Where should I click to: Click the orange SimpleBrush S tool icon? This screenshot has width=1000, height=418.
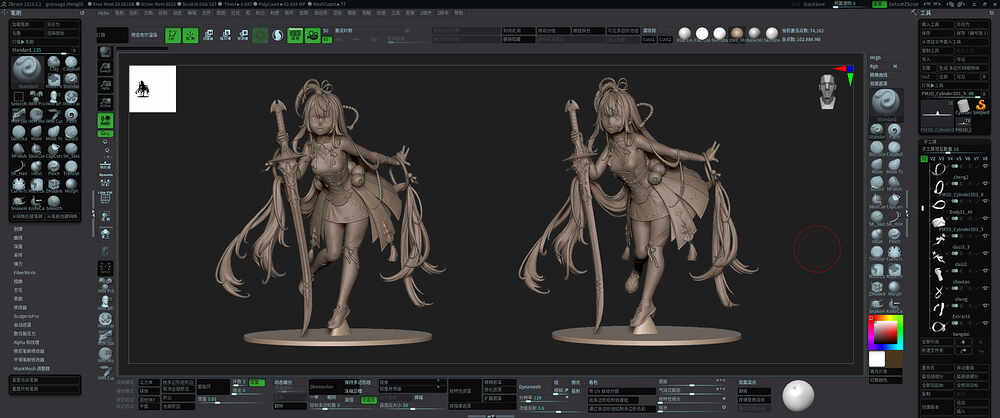[981, 105]
